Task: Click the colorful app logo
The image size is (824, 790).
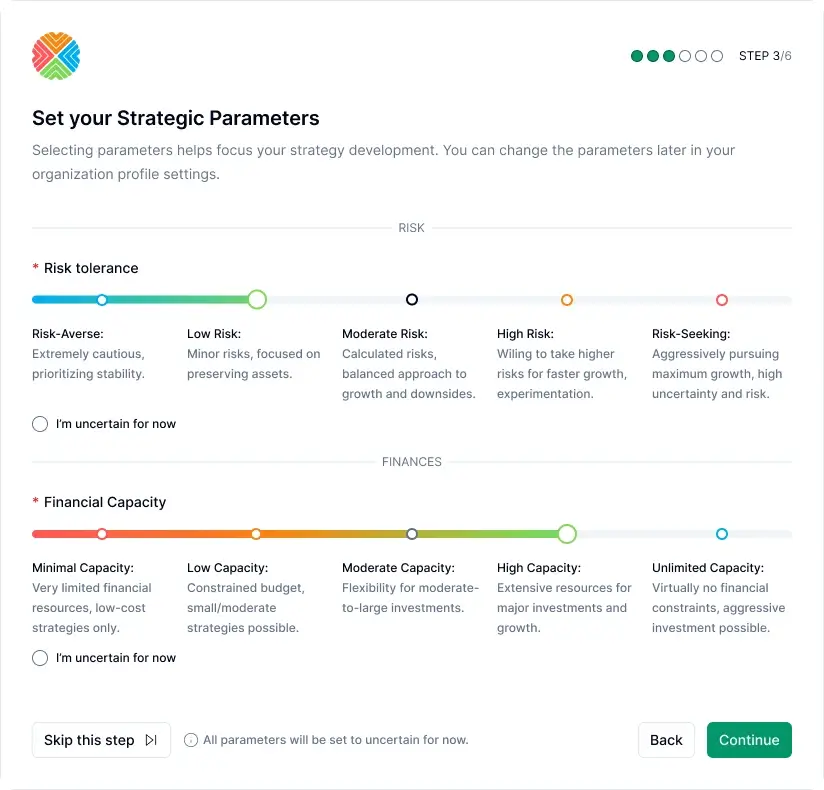Action: [56, 56]
